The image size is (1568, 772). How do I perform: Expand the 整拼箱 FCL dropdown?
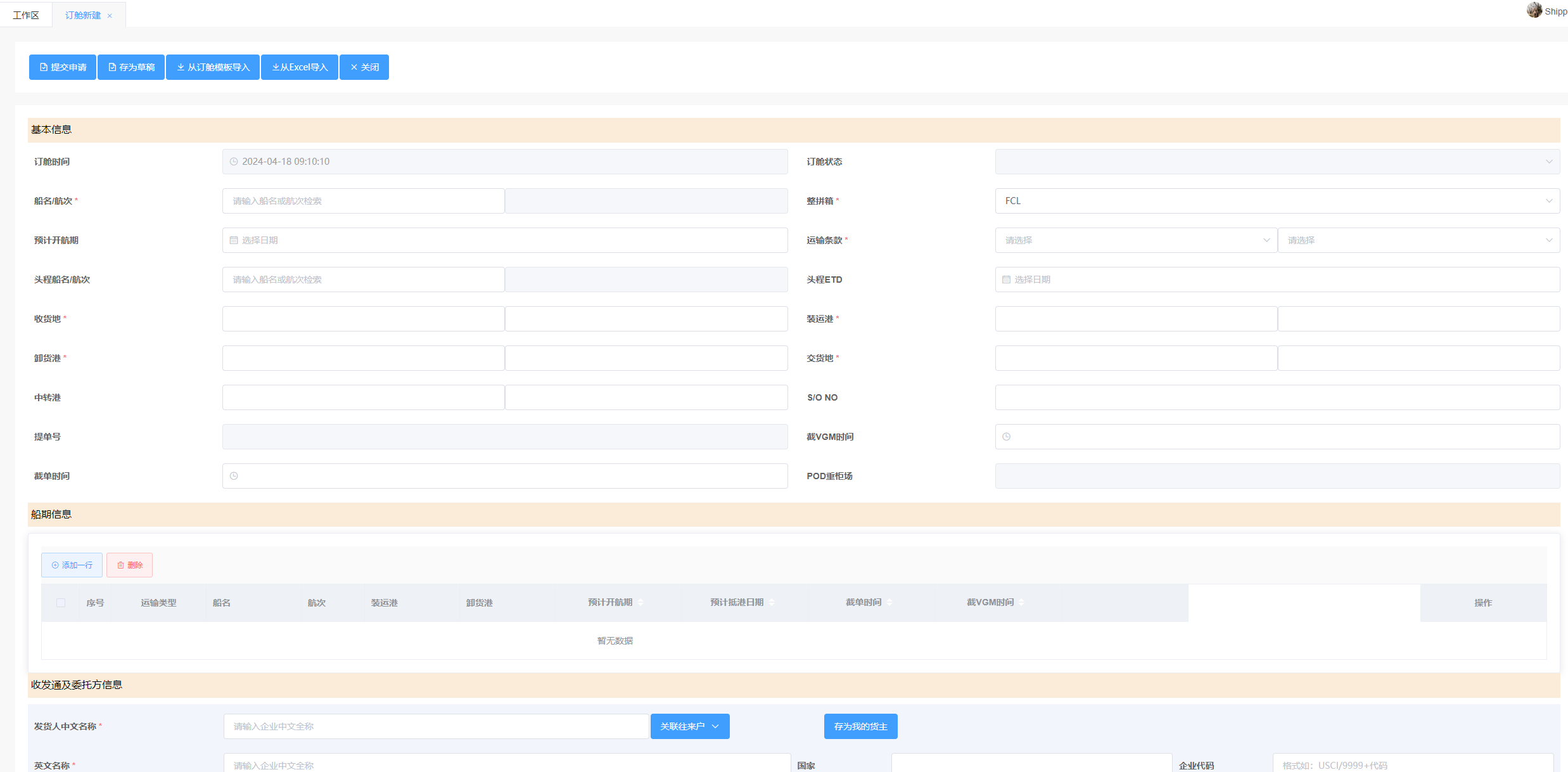click(x=1277, y=201)
